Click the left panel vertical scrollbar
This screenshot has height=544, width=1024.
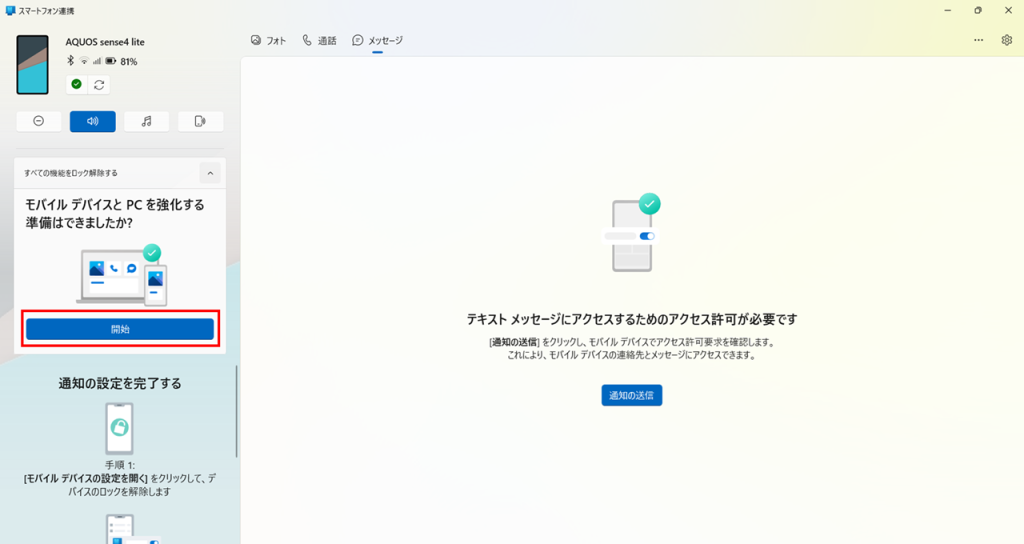[237, 410]
